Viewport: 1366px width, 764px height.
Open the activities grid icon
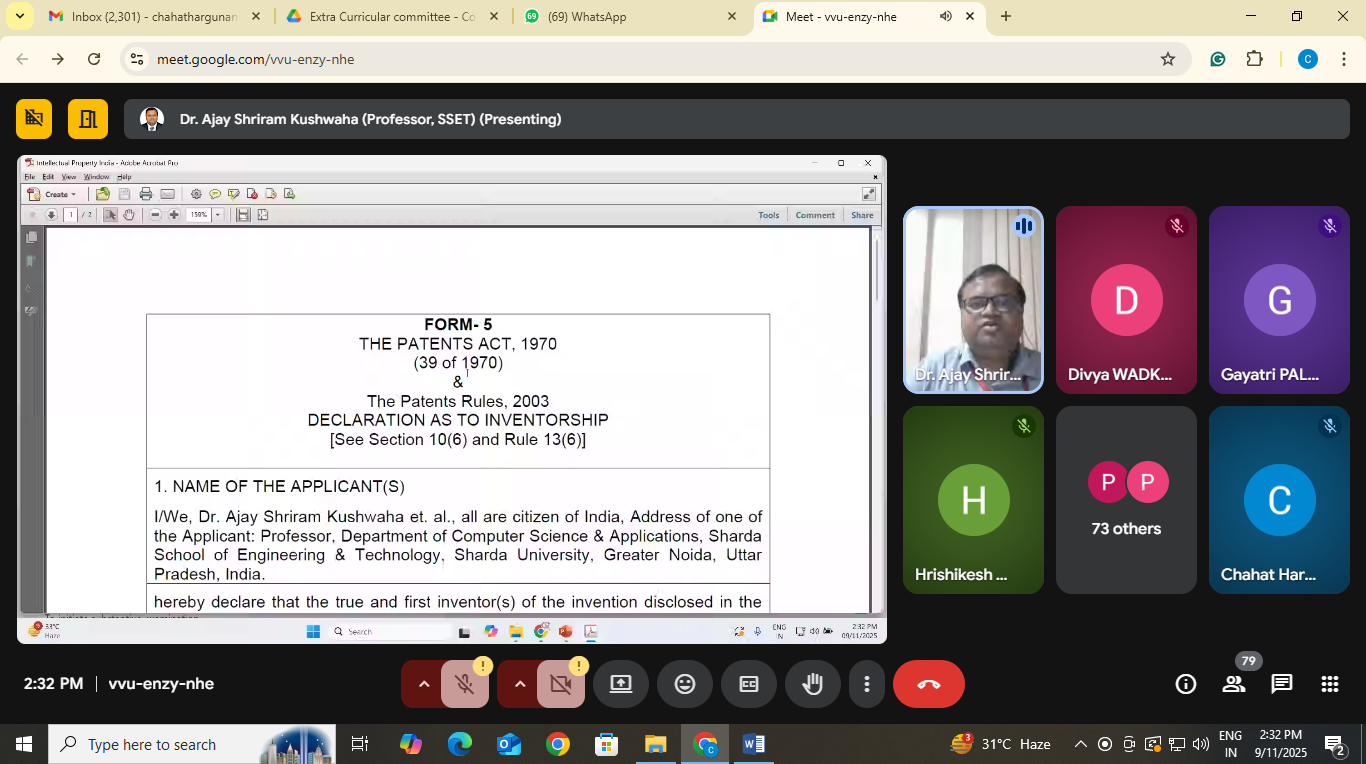[x=1329, y=684]
